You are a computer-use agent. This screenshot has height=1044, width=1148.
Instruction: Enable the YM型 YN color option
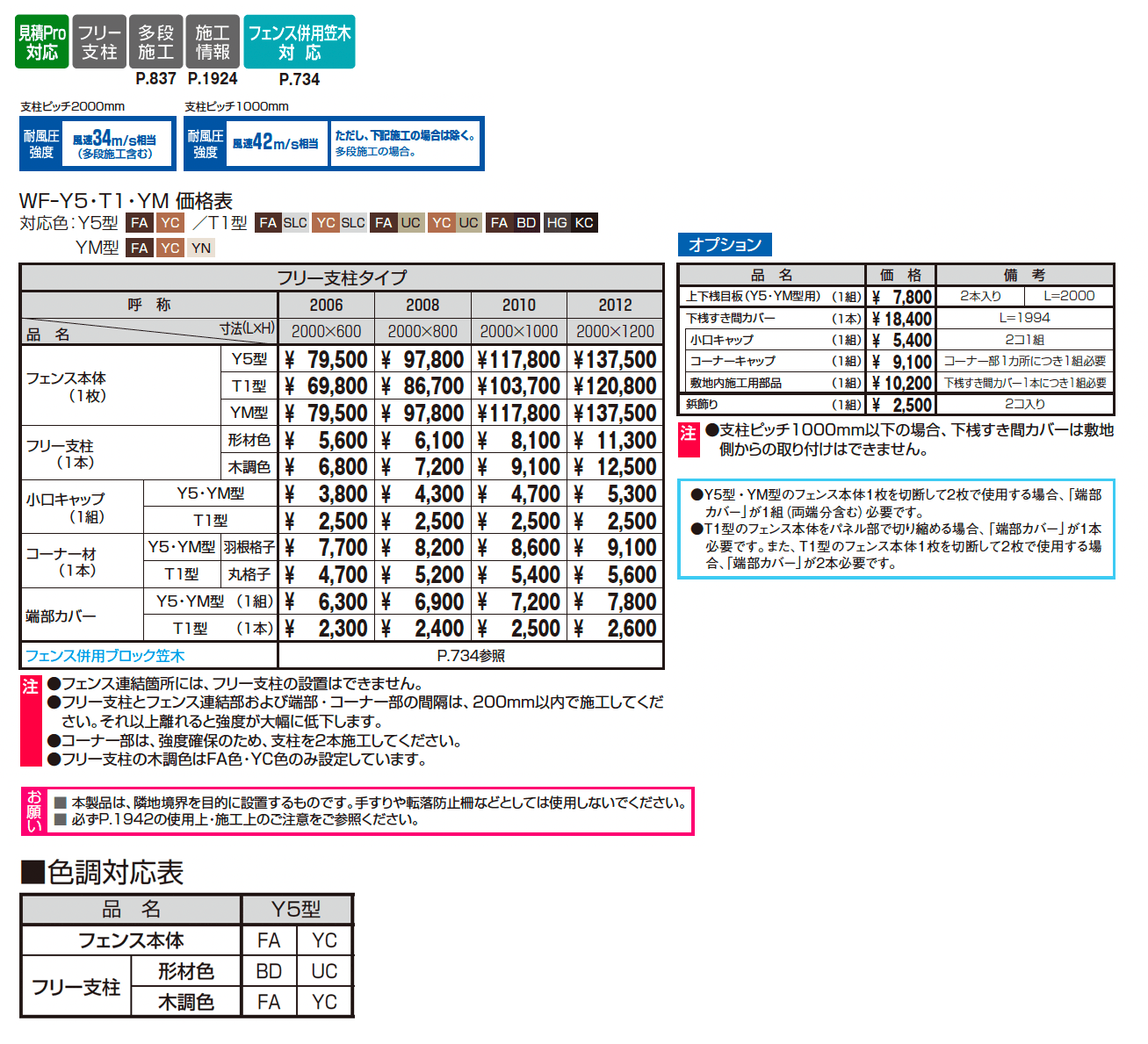coord(201,248)
